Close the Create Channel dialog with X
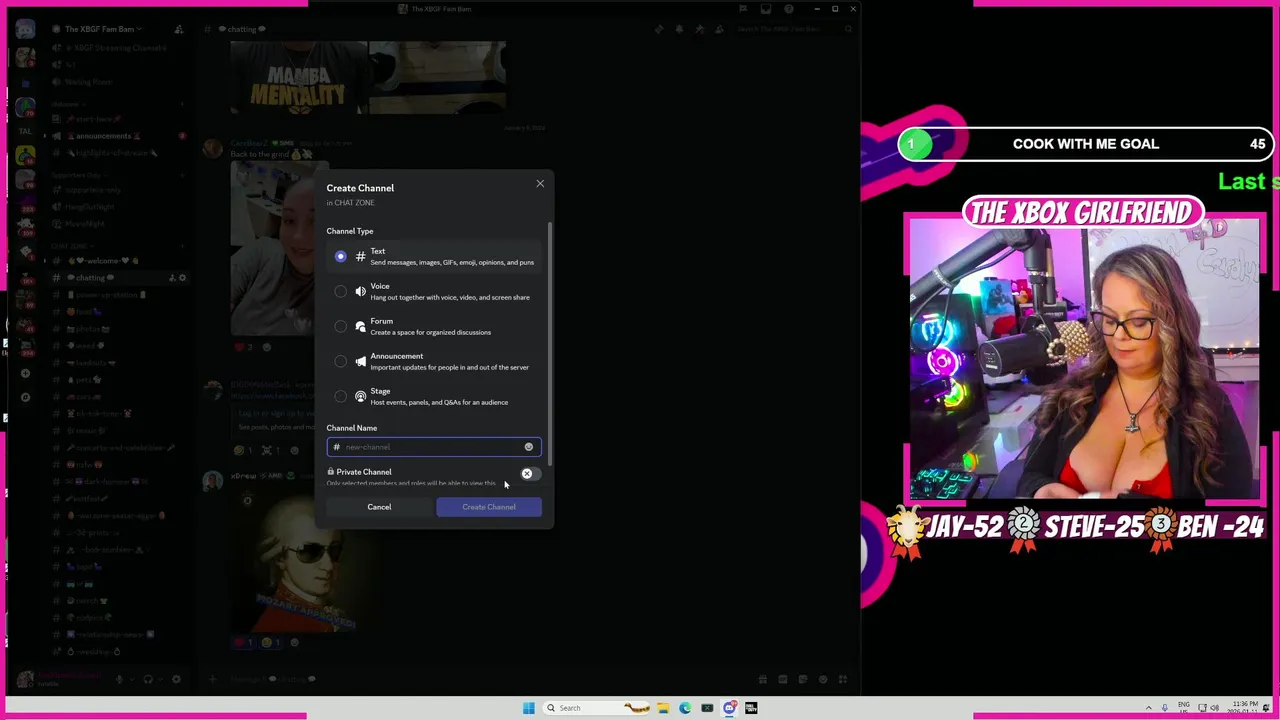 click(540, 184)
